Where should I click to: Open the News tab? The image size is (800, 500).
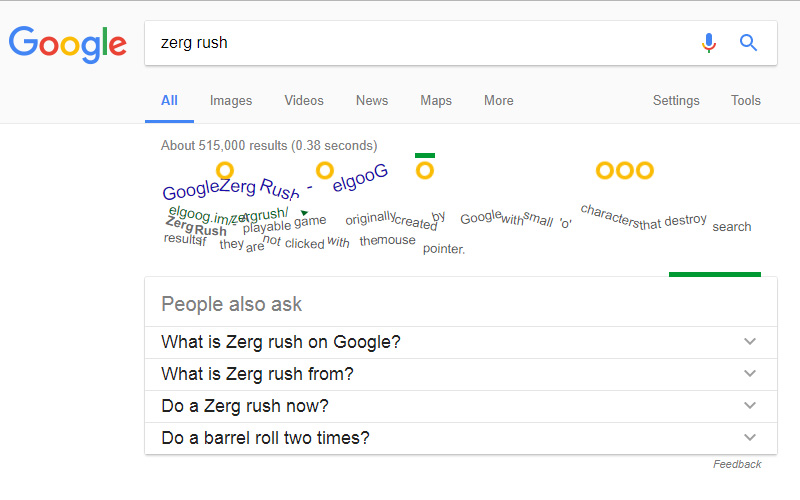tap(372, 101)
